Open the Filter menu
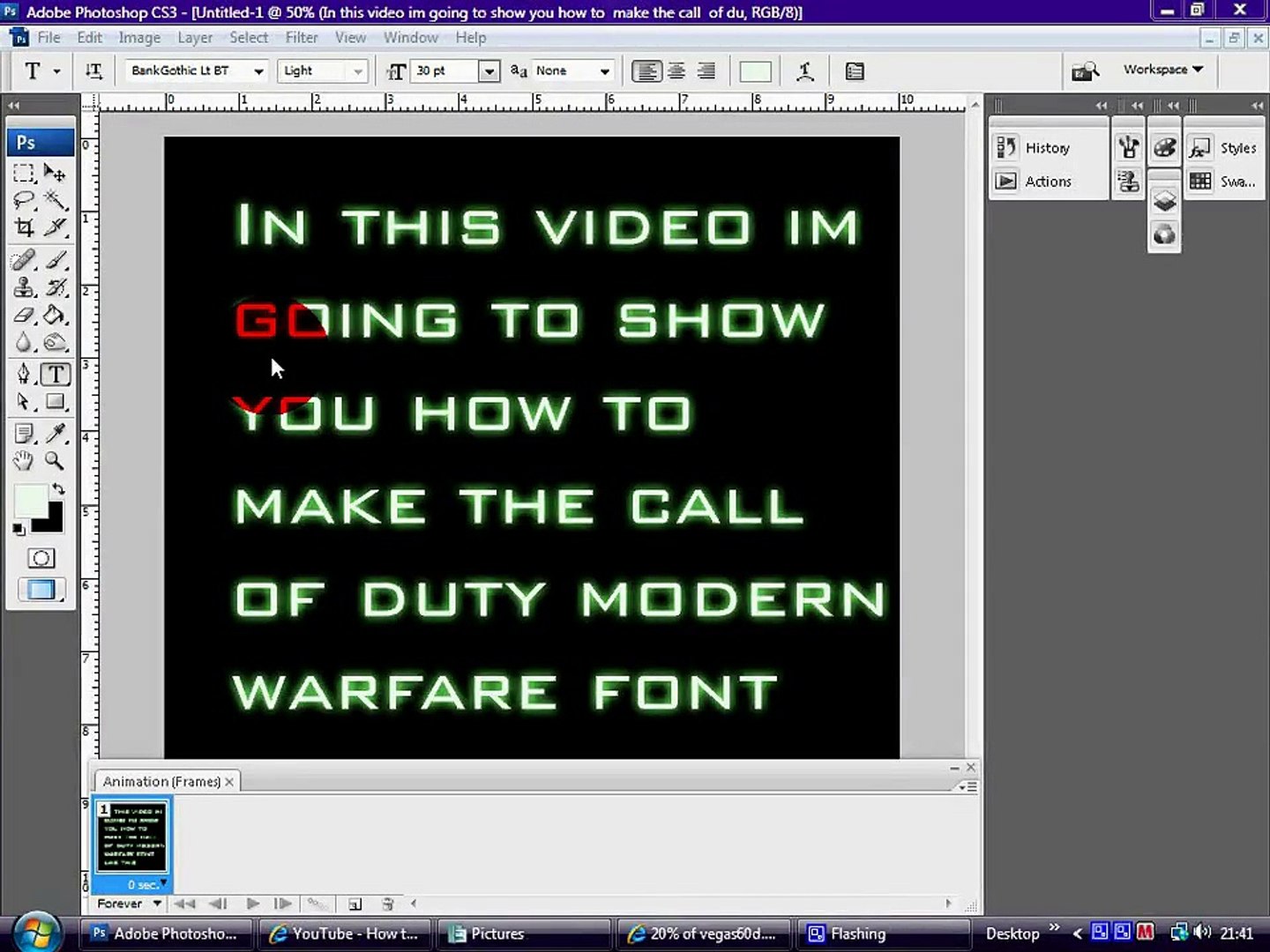The image size is (1270, 952). 302,38
